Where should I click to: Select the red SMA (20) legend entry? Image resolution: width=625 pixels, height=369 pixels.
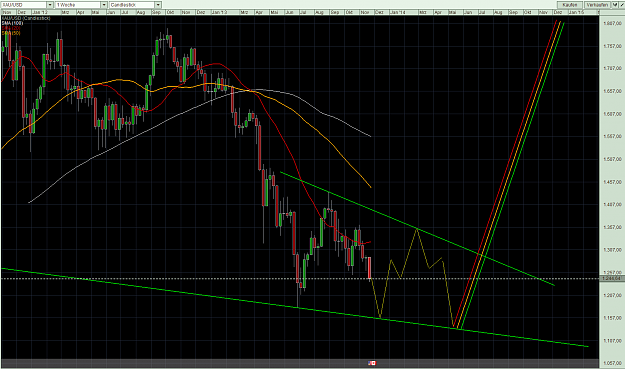click(11, 28)
